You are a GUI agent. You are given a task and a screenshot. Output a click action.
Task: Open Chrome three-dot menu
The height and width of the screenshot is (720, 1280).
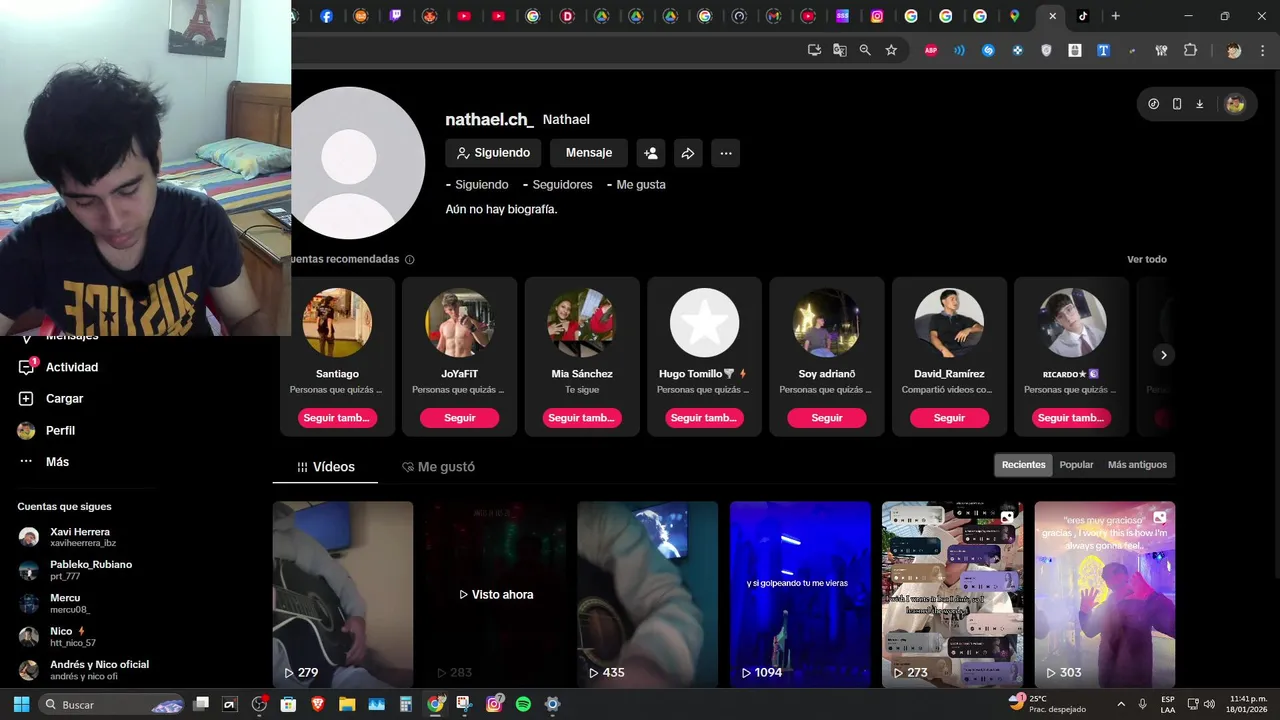coord(1262,50)
